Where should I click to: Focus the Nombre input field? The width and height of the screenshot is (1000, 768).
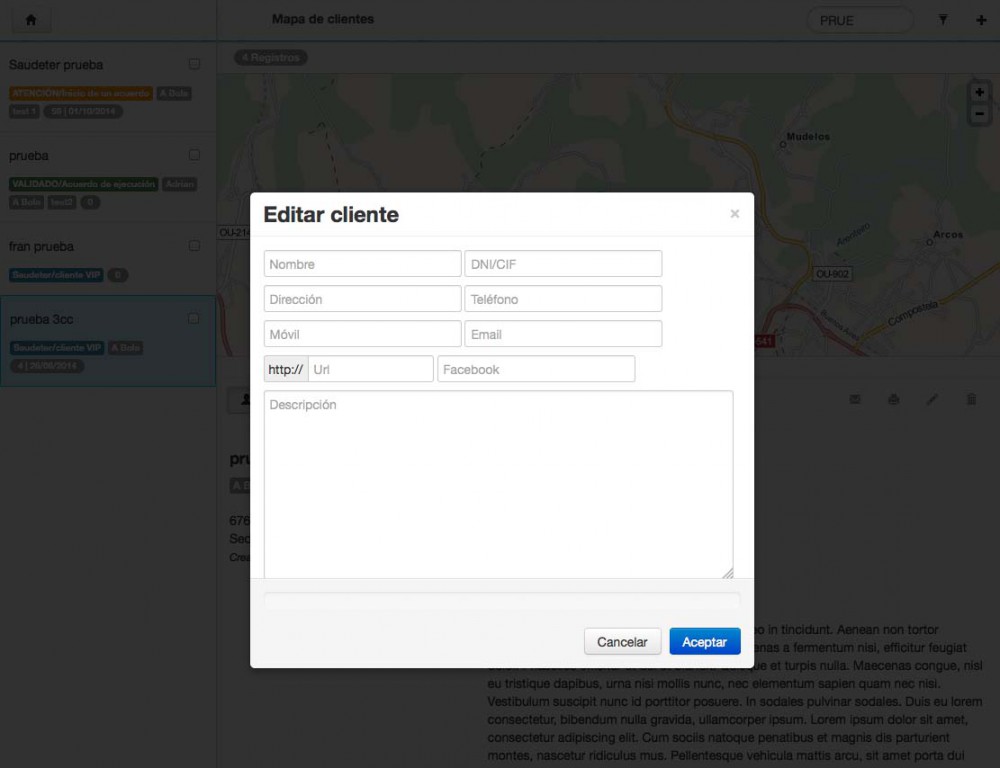(362, 264)
